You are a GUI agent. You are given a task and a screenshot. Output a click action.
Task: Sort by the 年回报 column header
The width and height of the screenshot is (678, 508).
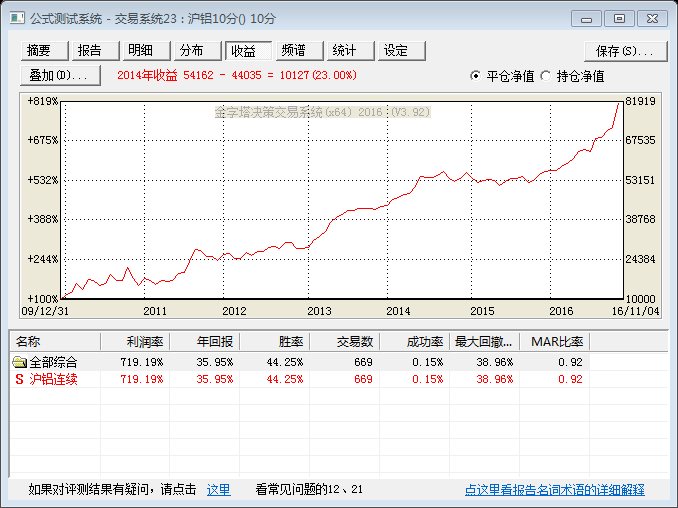pyautogui.click(x=205, y=342)
